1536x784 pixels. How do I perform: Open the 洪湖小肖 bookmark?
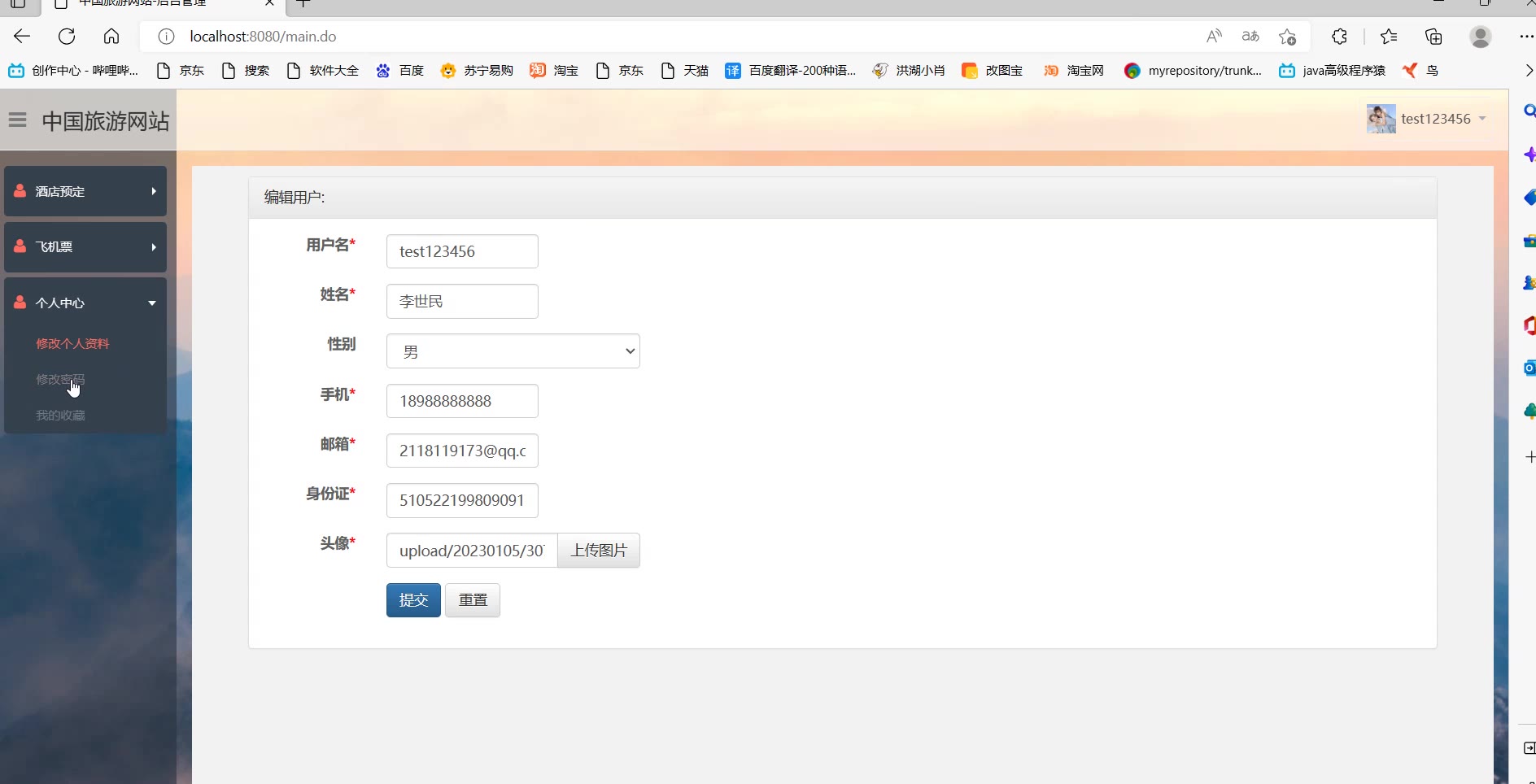(x=909, y=71)
